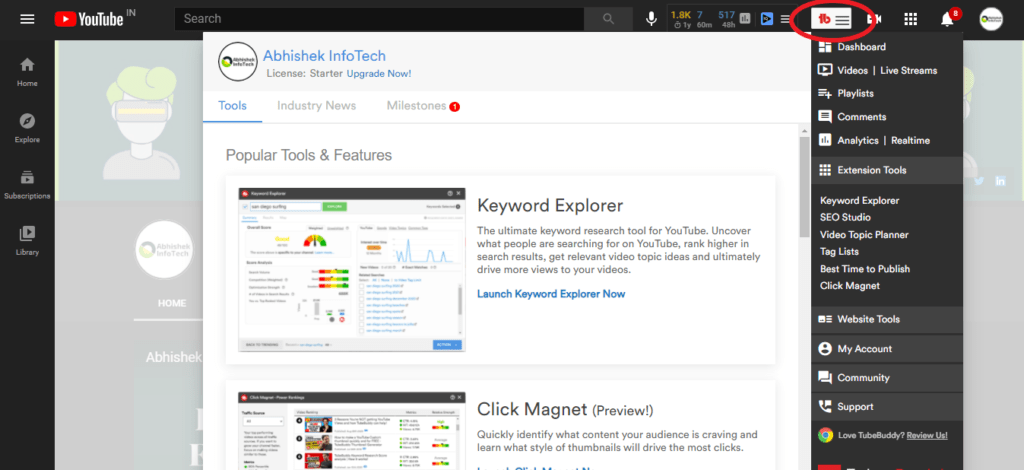
Task: Click the Dashboard icon in TubeBuddy menu
Action: click(x=825, y=46)
